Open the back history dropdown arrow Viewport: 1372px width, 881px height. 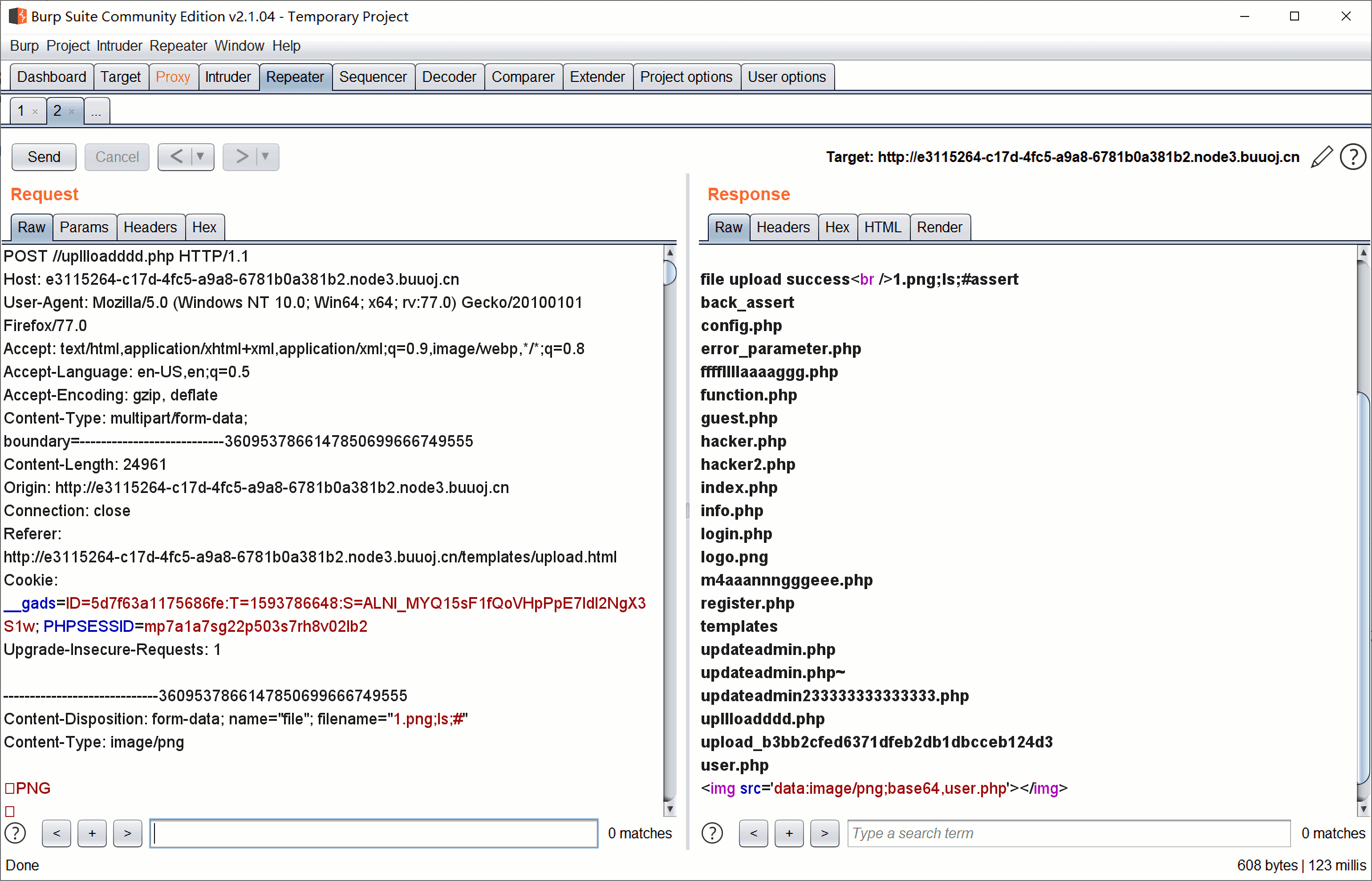click(201, 157)
